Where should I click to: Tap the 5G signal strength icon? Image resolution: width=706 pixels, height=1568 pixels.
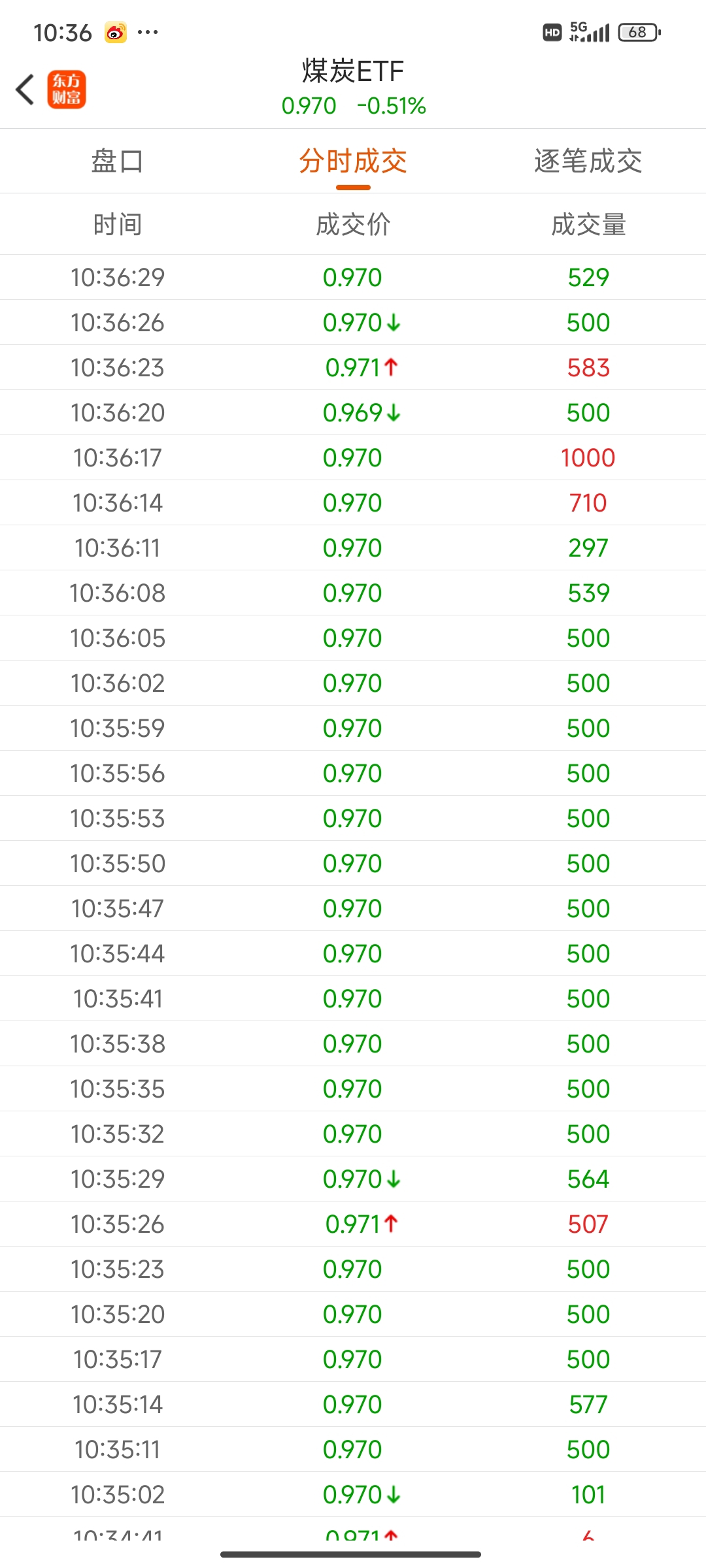590,32
